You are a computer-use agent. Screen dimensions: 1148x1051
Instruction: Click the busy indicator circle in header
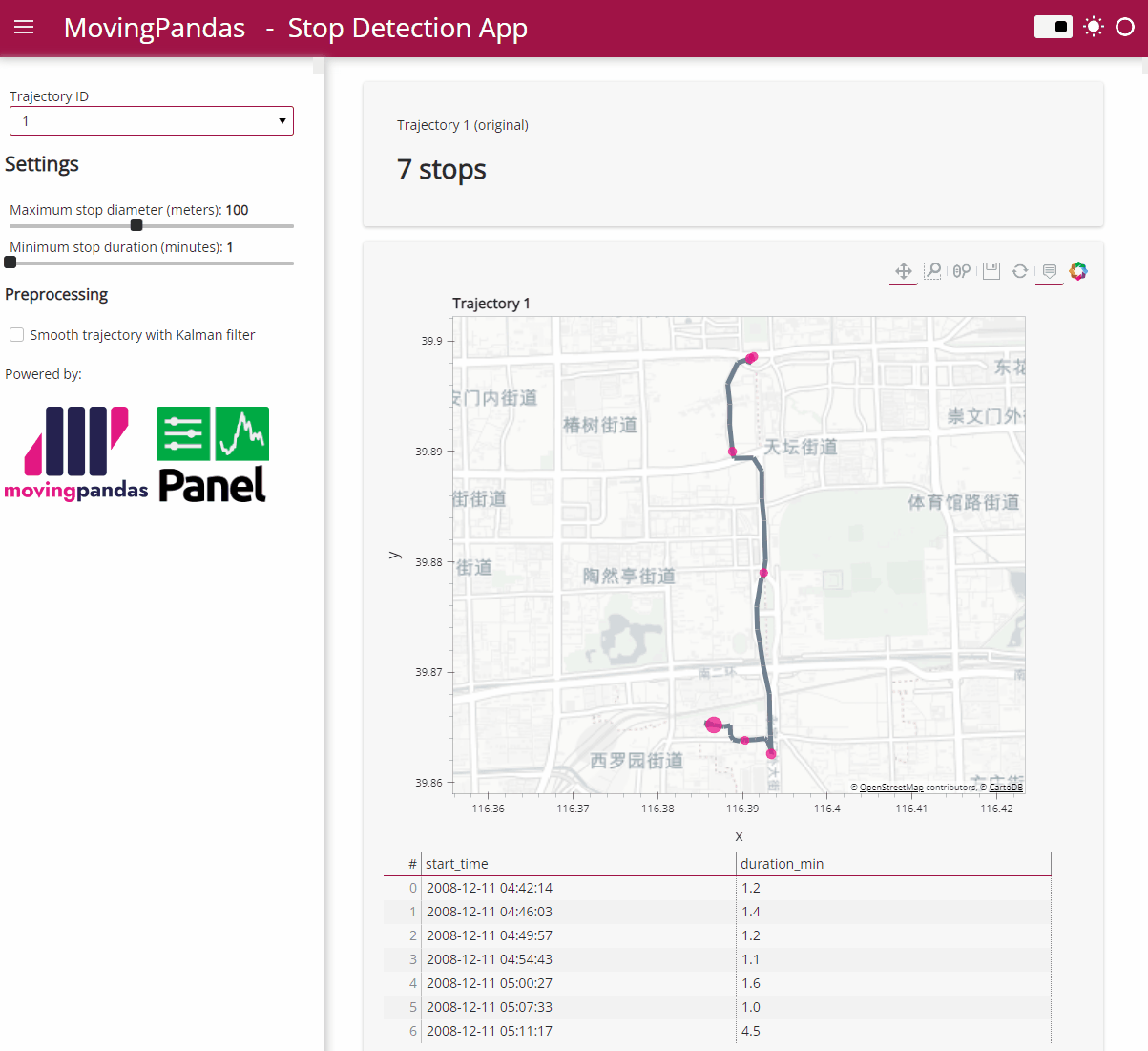click(x=1125, y=27)
